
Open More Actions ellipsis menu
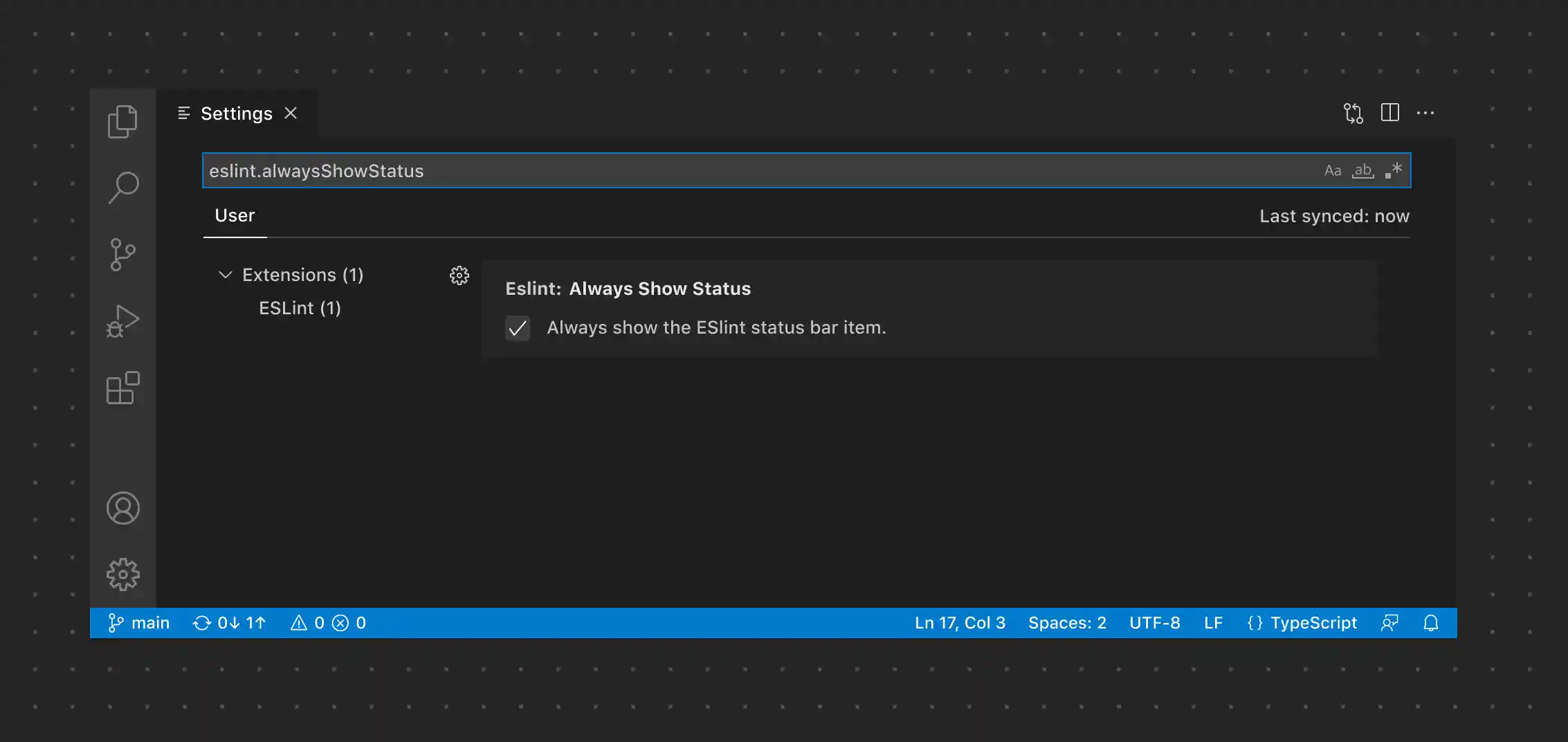point(1426,113)
